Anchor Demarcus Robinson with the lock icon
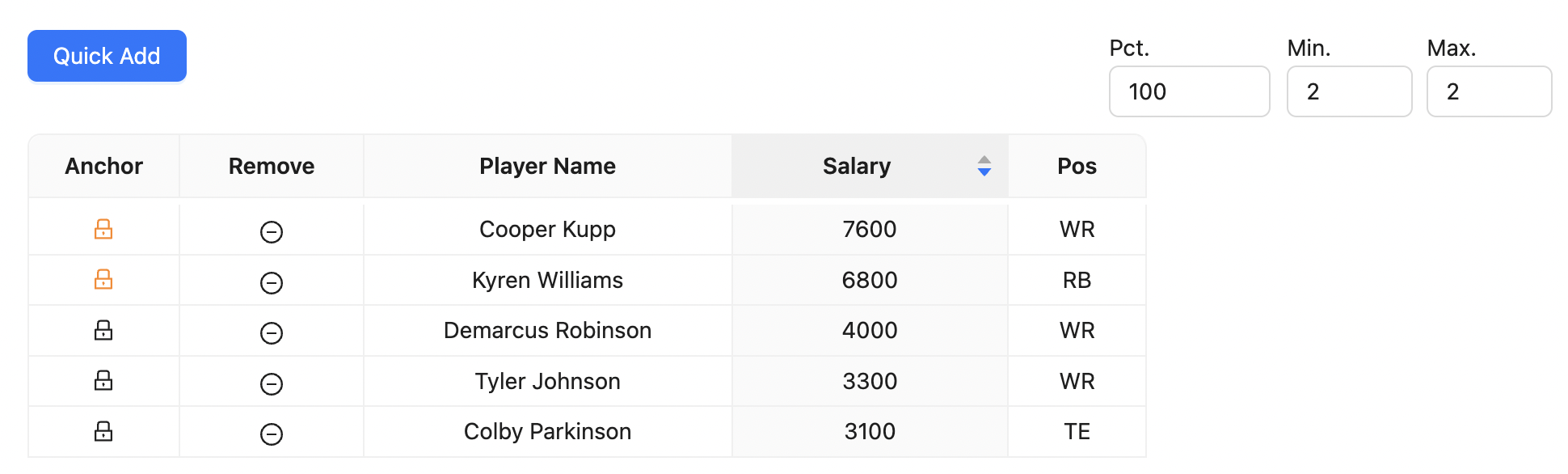This screenshot has width=1568, height=474. [103, 330]
